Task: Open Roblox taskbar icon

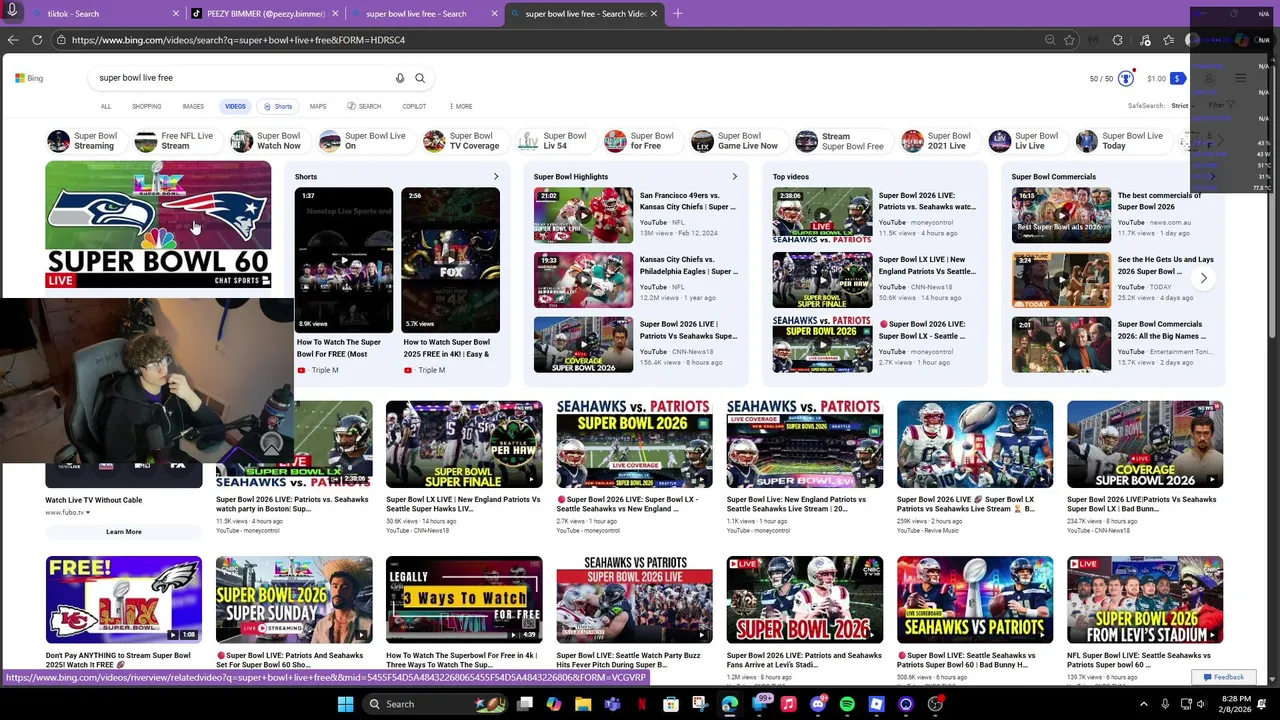Action: point(876,704)
